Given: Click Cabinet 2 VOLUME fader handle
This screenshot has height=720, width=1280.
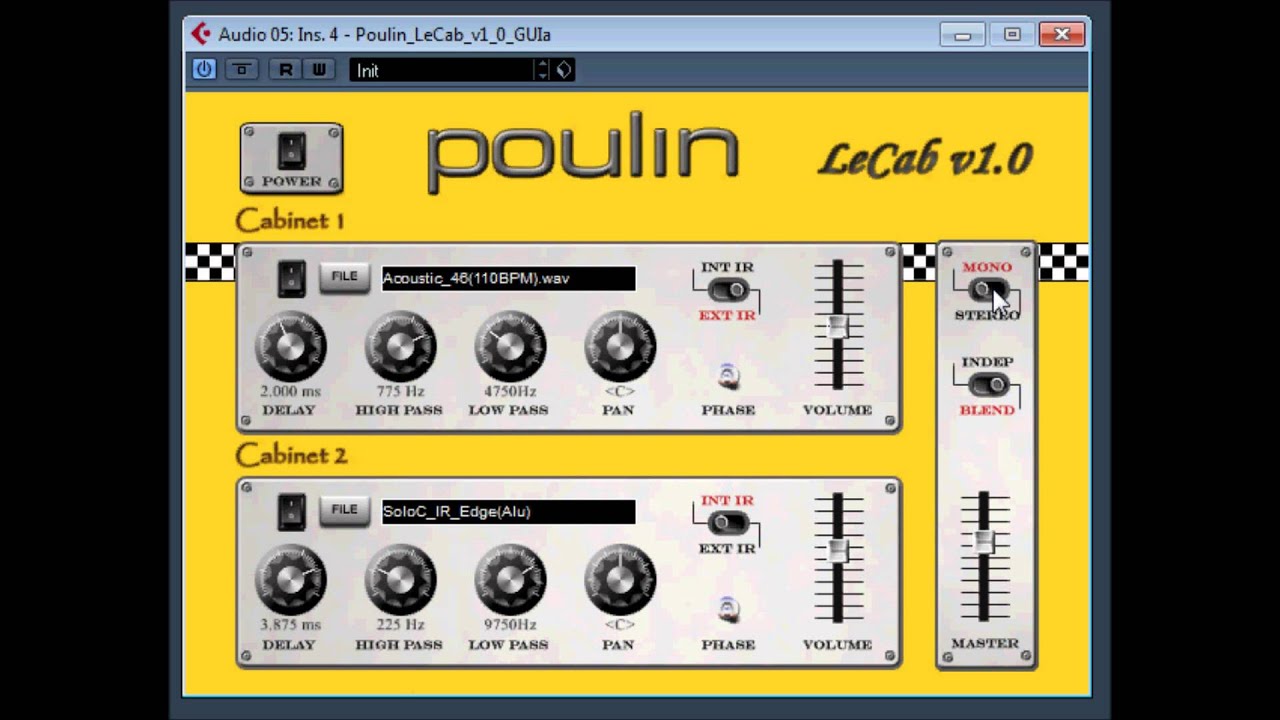Looking at the screenshot, I should [x=838, y=550].
